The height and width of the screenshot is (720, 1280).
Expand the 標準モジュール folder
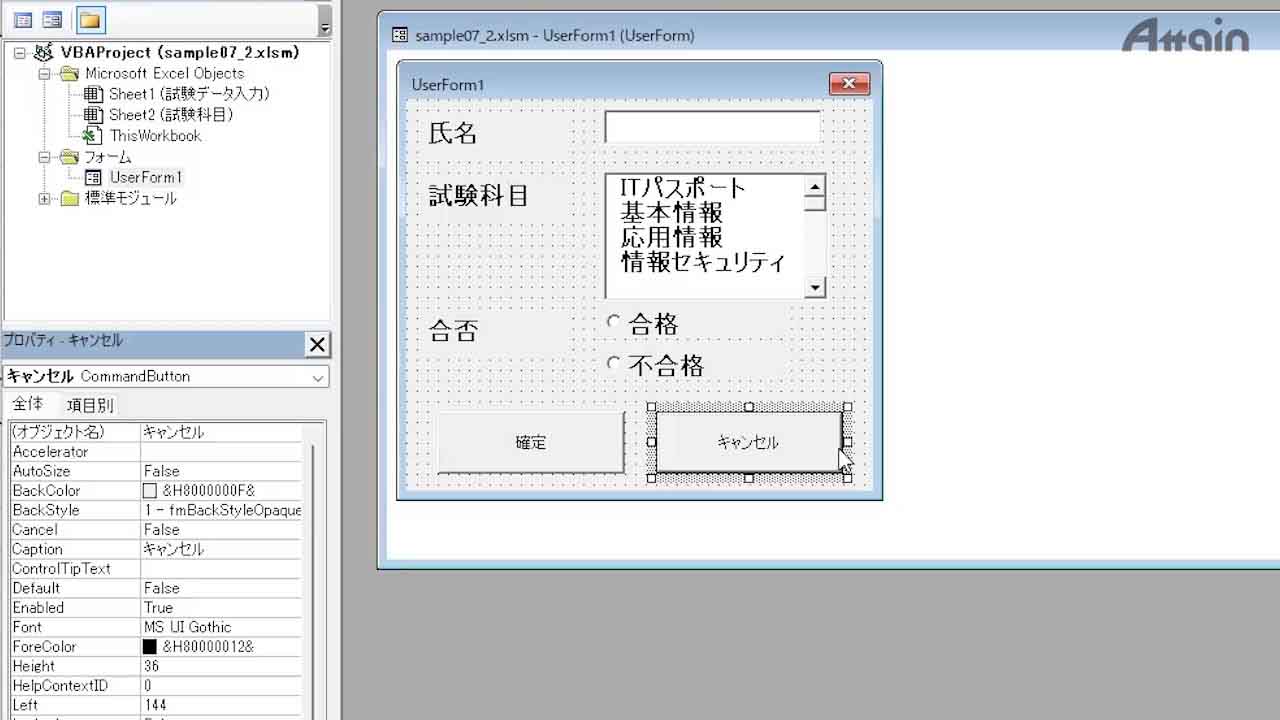pos(44,199)
